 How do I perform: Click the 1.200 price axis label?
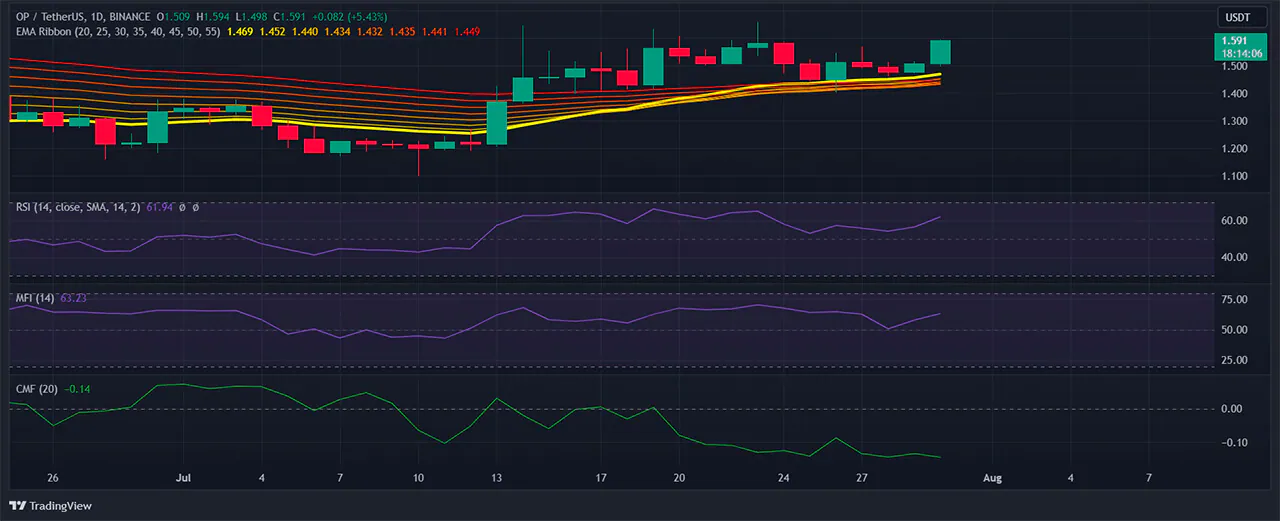click(x=1233, y=149)
